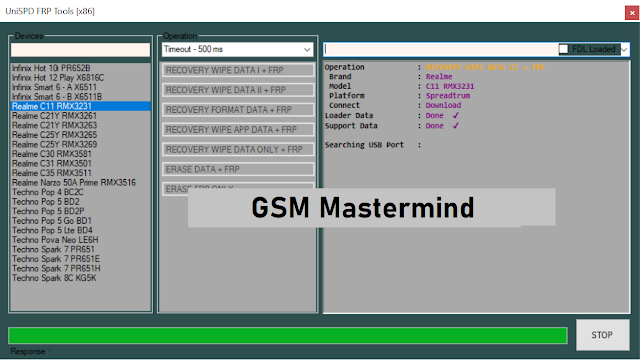The height and width of the screenshot is (360, 640).
Task: Select Realme C25Y RMX3265 device
Action: pyautogui.click(x=80, y=135)
